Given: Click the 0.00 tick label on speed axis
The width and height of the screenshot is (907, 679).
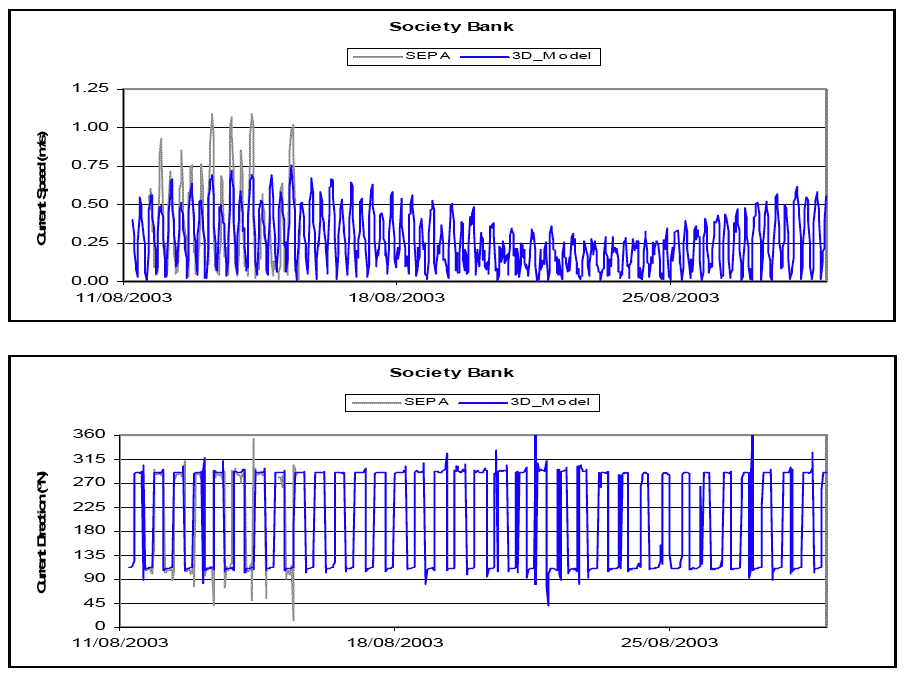Looking at the screenshot, I should [91, 281].
